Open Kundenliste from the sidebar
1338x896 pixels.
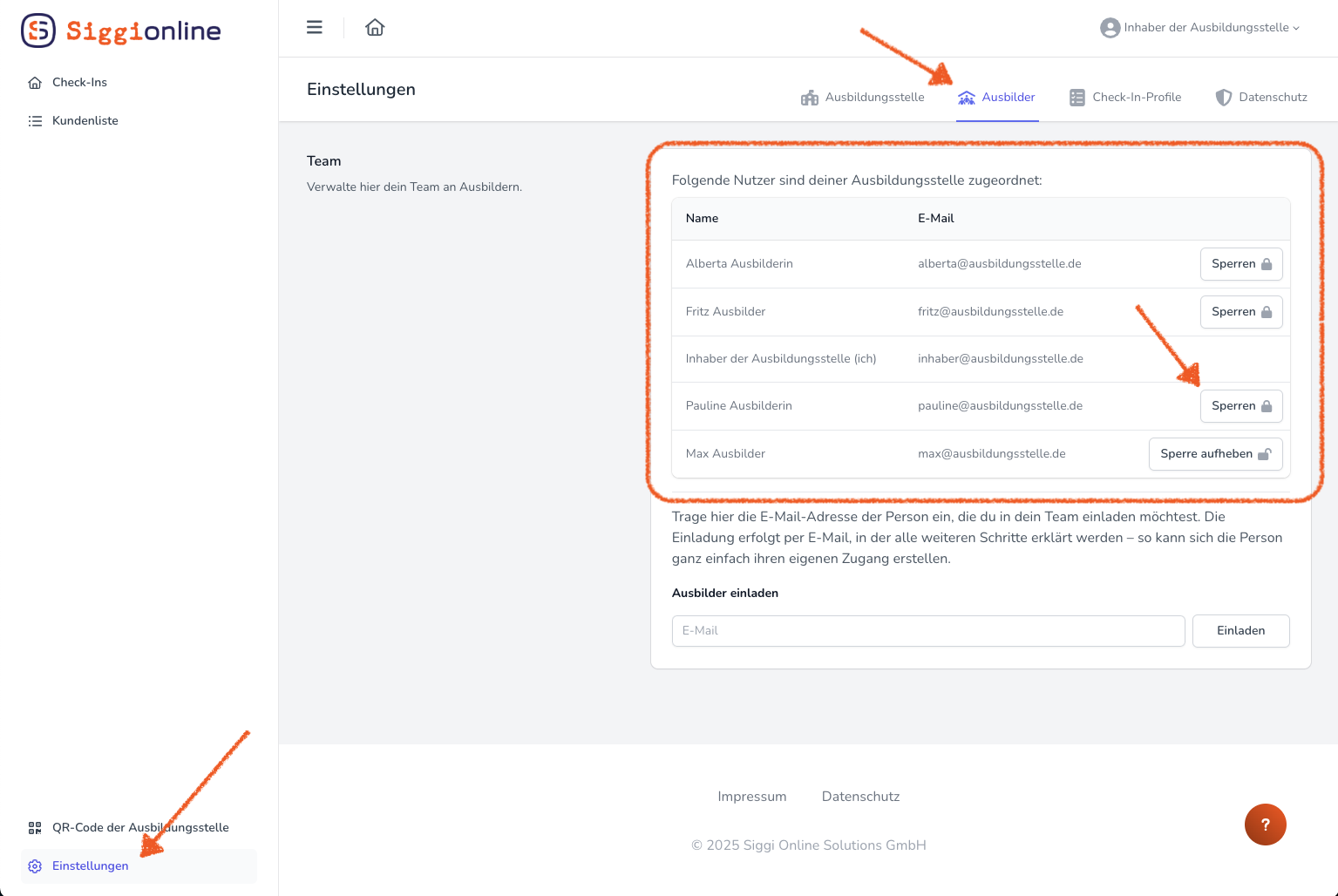[85, 121]
